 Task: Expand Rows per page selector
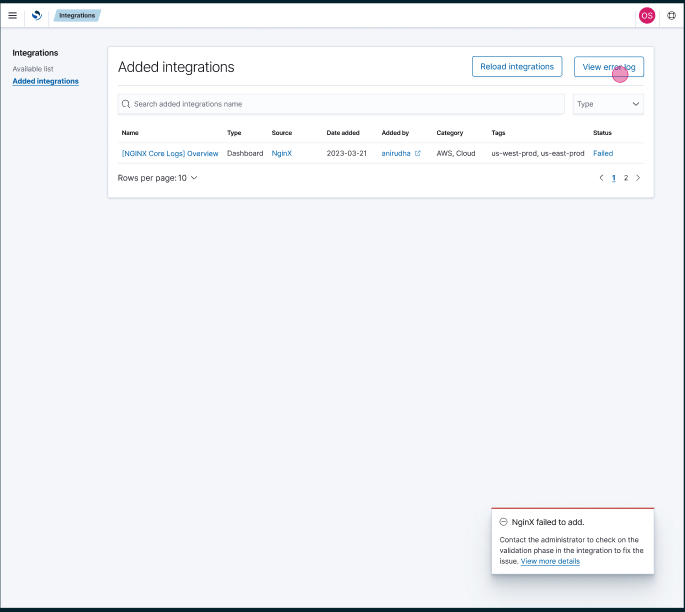pyautogui.click(x=157, y=178)
